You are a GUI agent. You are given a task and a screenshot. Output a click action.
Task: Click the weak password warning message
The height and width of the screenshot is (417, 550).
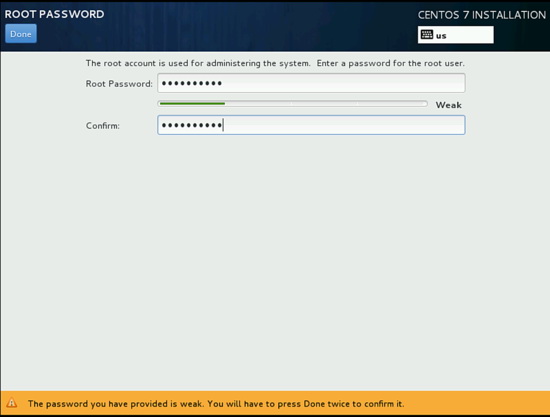tap(216, 404)
